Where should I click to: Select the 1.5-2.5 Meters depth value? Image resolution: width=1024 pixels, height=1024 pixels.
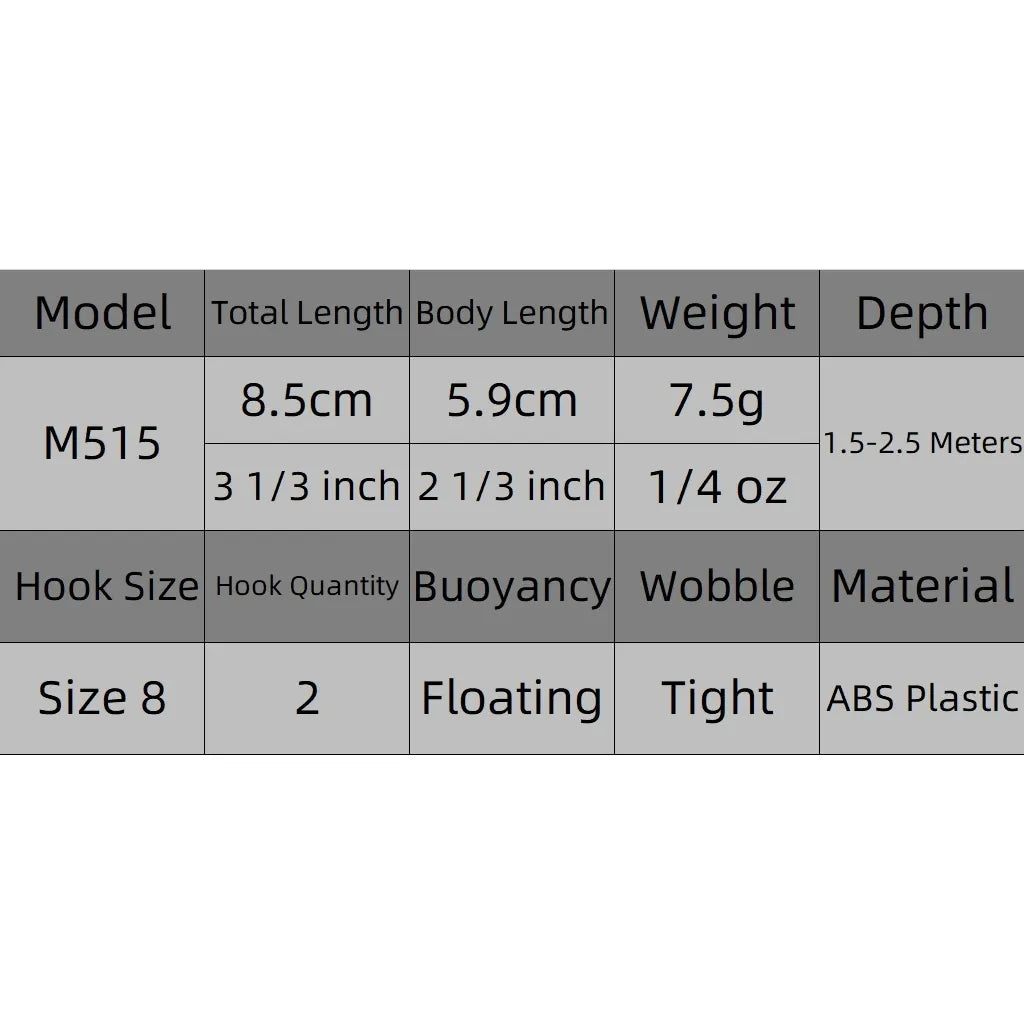click(x=922, y=443)
